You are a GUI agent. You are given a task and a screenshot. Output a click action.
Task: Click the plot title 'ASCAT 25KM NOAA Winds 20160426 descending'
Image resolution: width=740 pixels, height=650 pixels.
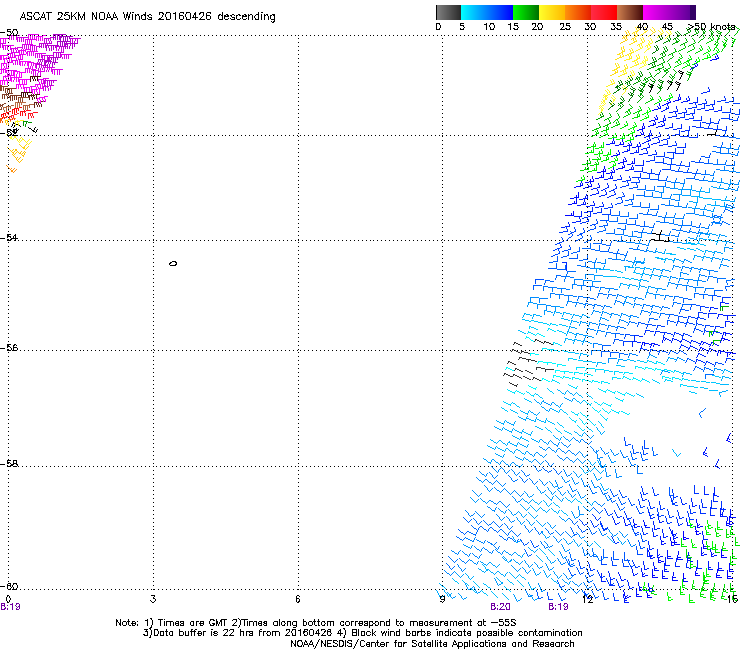[148, 17]
